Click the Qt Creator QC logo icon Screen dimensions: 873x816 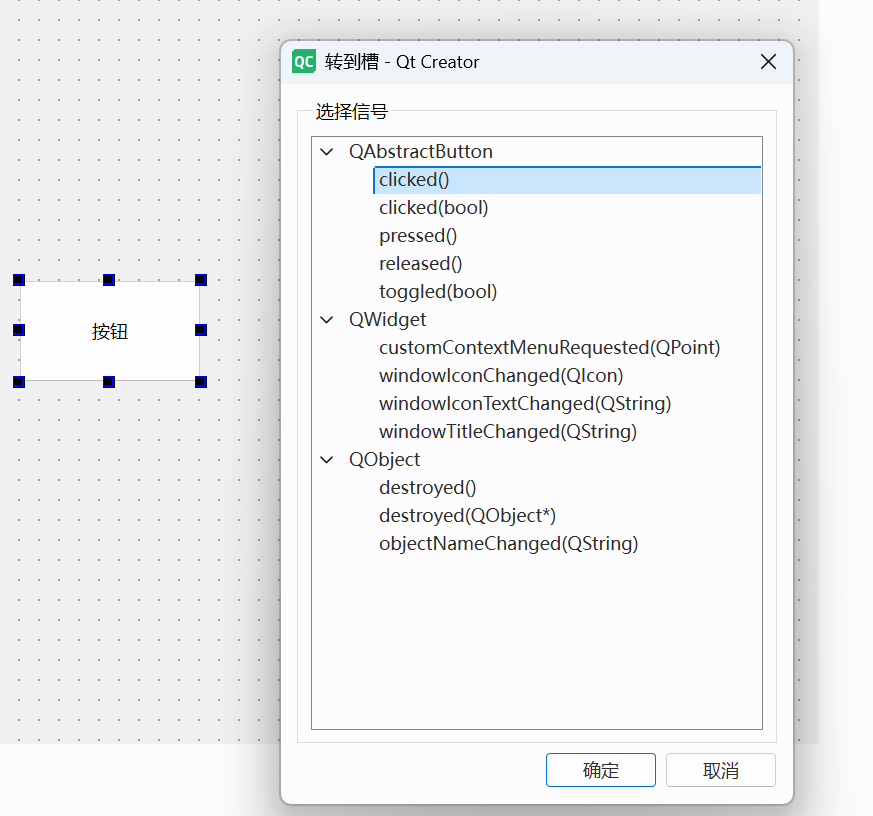tap(304, 62)
